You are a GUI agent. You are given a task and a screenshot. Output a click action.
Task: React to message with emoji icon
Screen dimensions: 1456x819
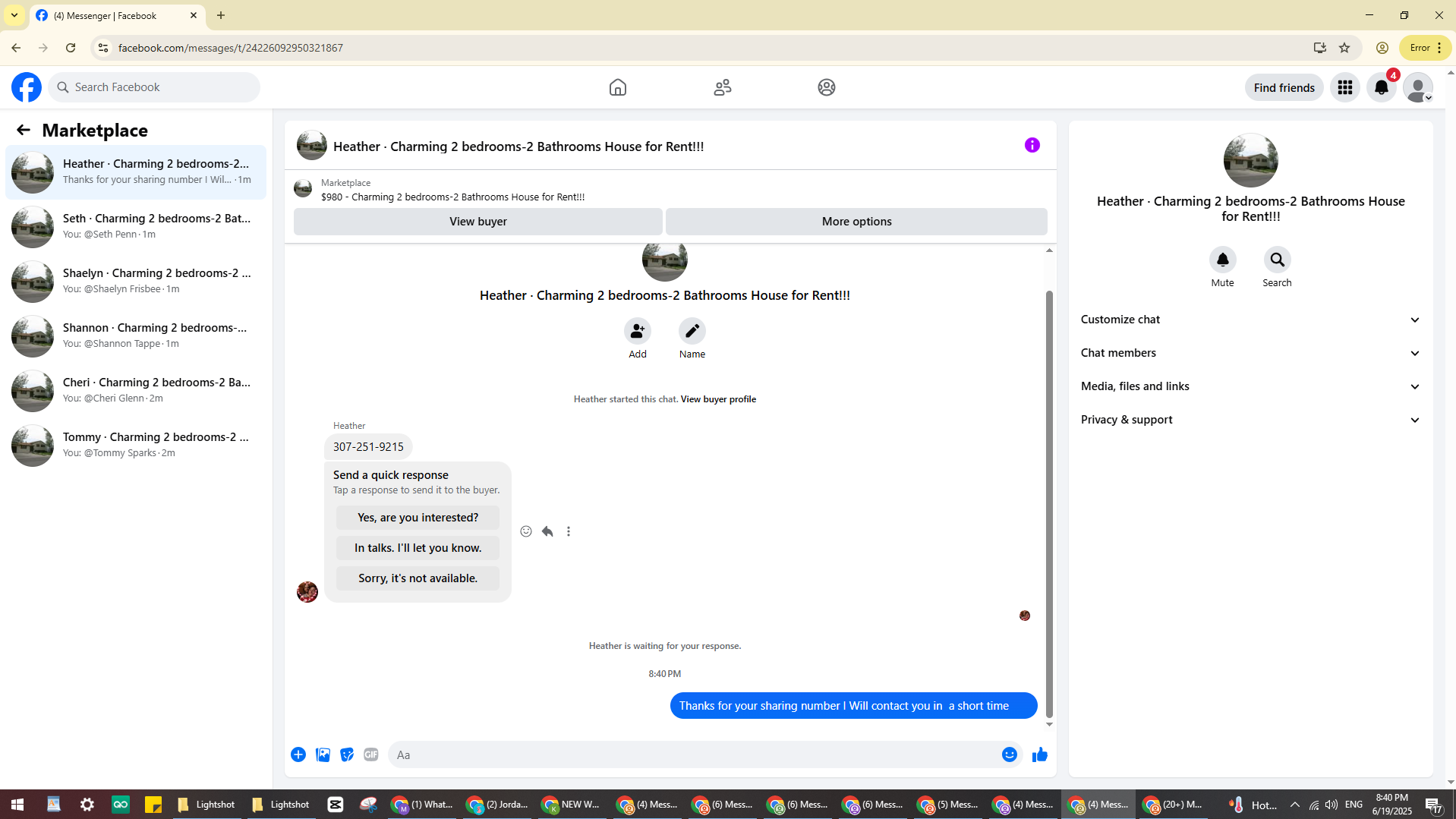pos(526,531)
